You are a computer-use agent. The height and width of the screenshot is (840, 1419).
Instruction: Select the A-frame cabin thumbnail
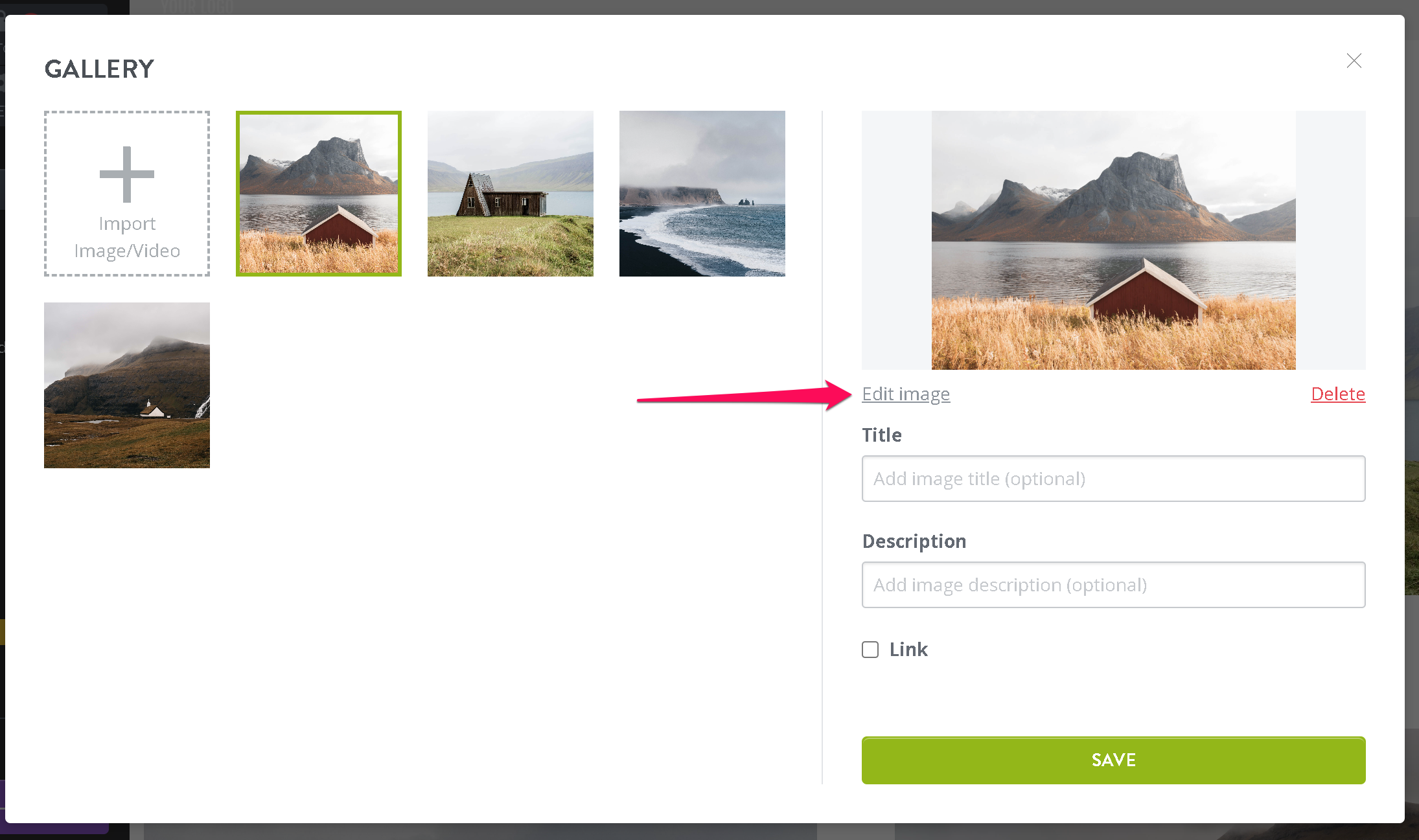tap(511, 194)
